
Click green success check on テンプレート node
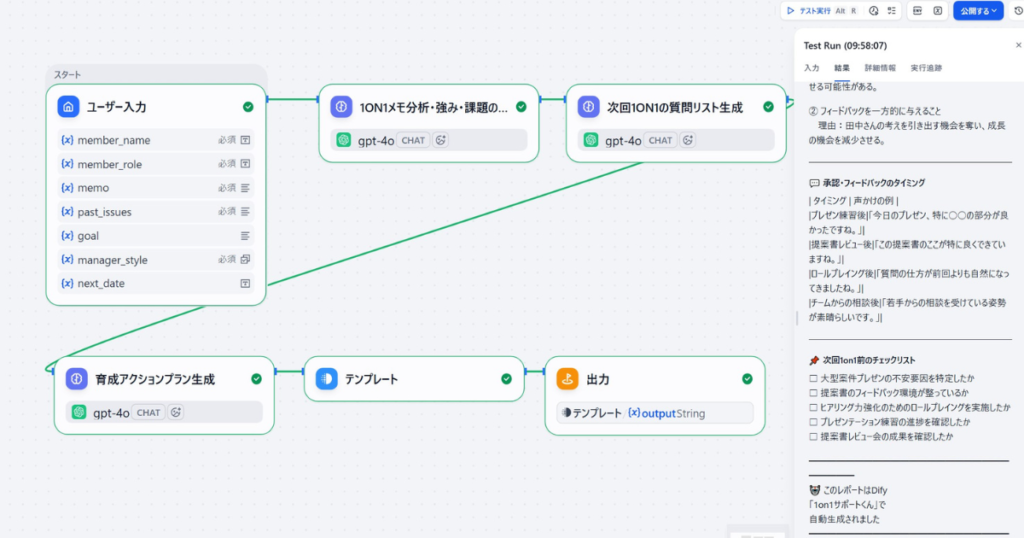[506, 379]
